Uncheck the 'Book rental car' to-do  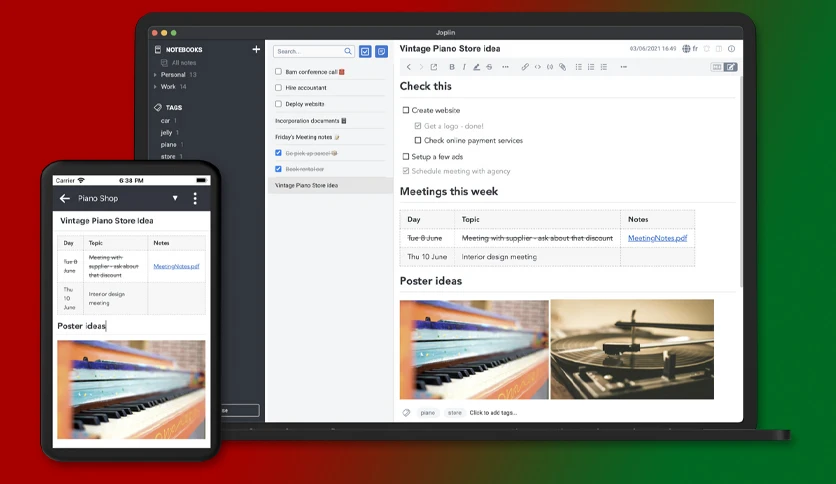(x=278, y=169)
